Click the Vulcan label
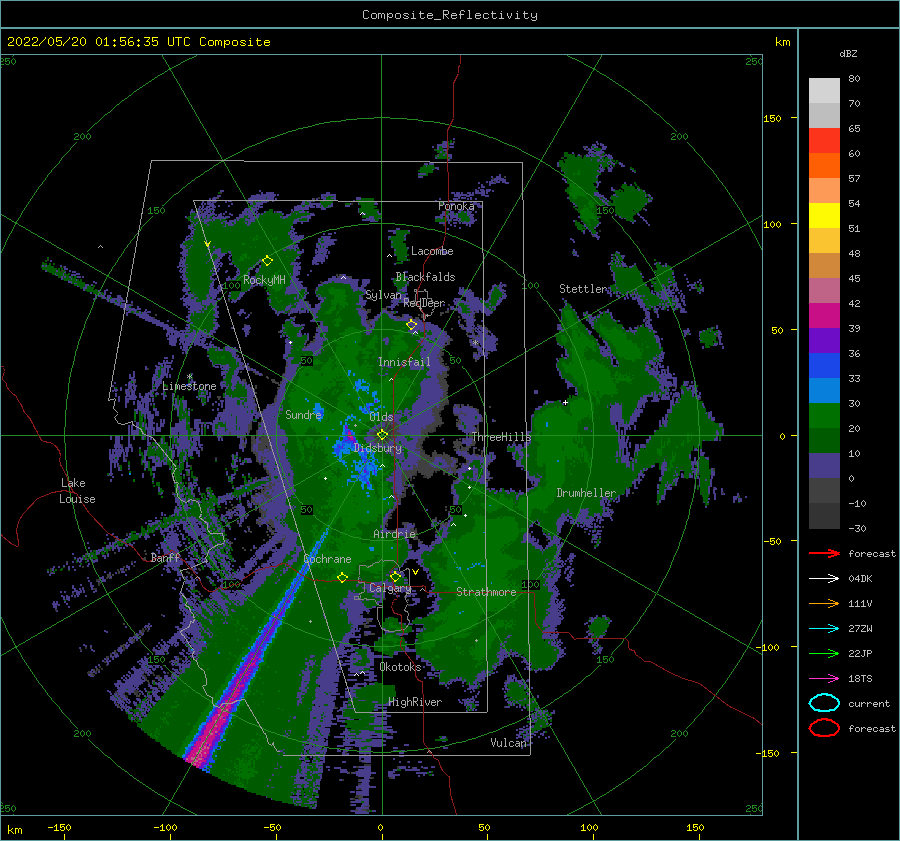 coord(508,743)
